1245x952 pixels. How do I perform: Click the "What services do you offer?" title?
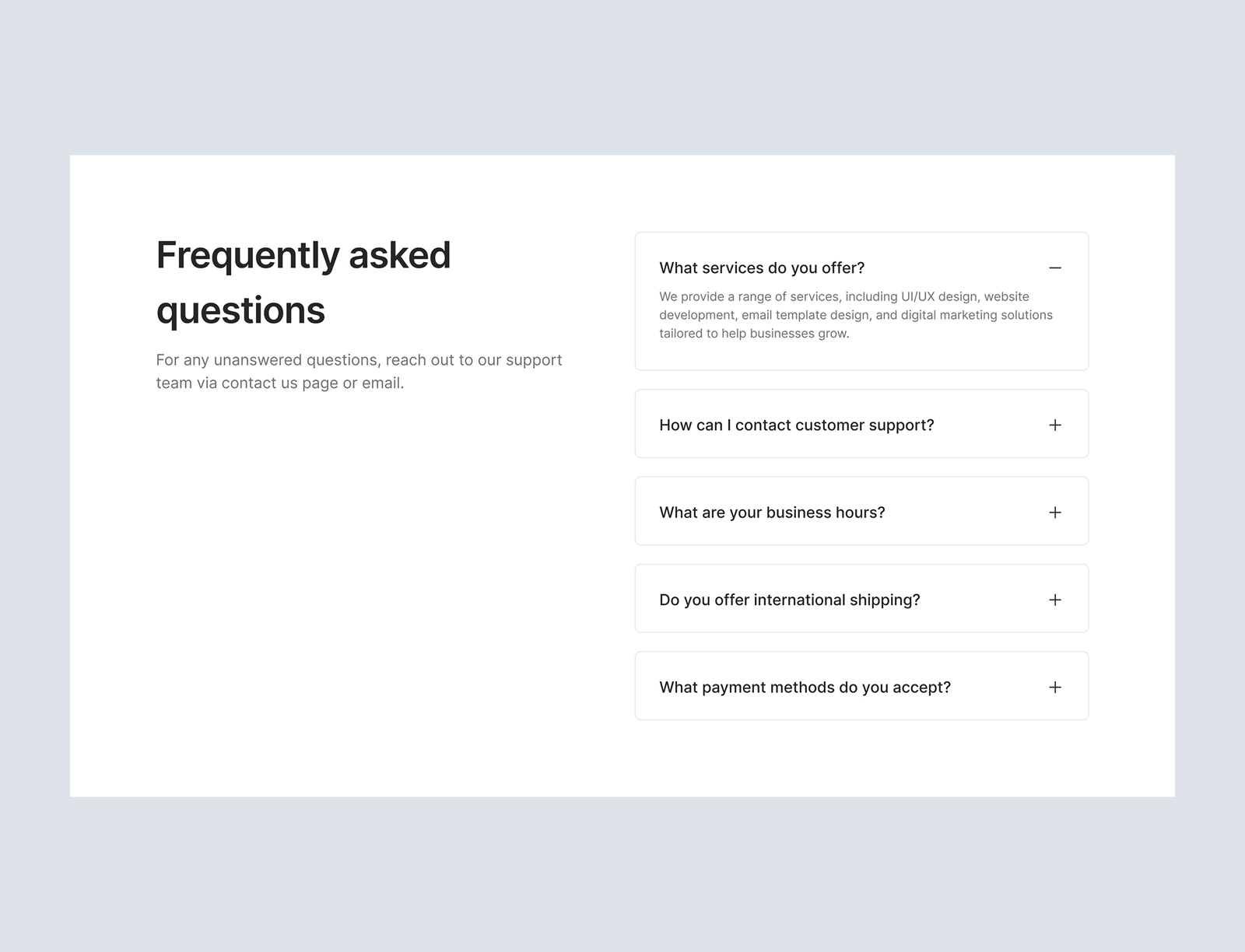pos(761,268)
